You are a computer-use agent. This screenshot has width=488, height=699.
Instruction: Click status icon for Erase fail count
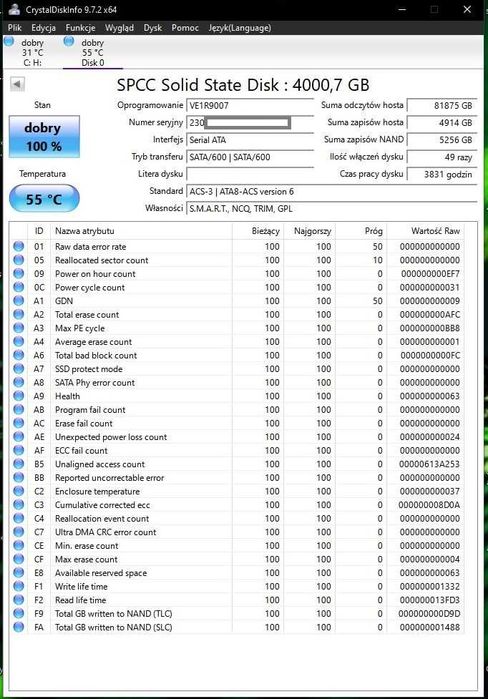19,423
